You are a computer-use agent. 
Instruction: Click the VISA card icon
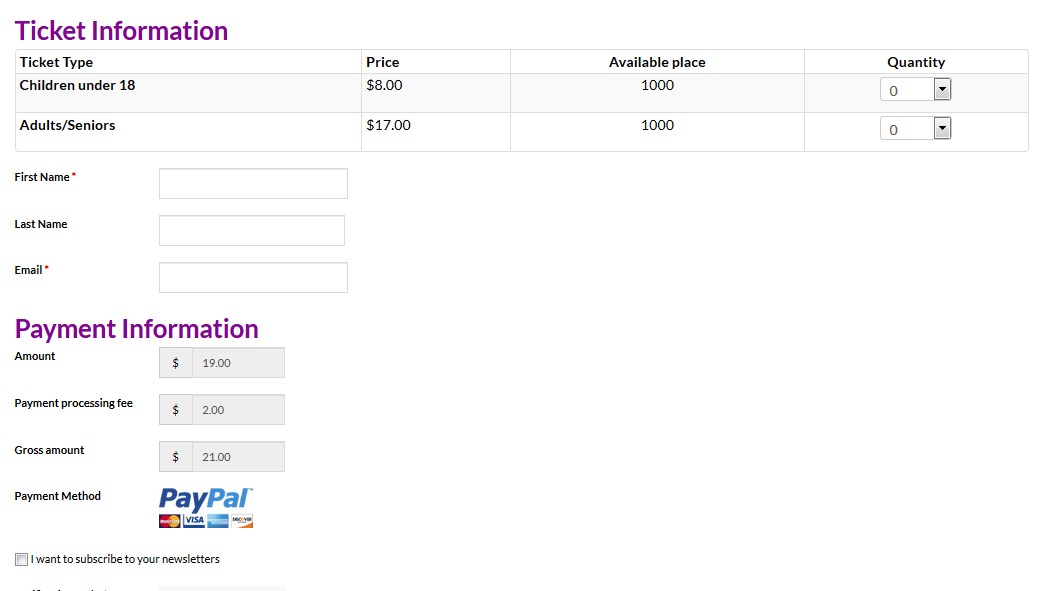(194, 521)
